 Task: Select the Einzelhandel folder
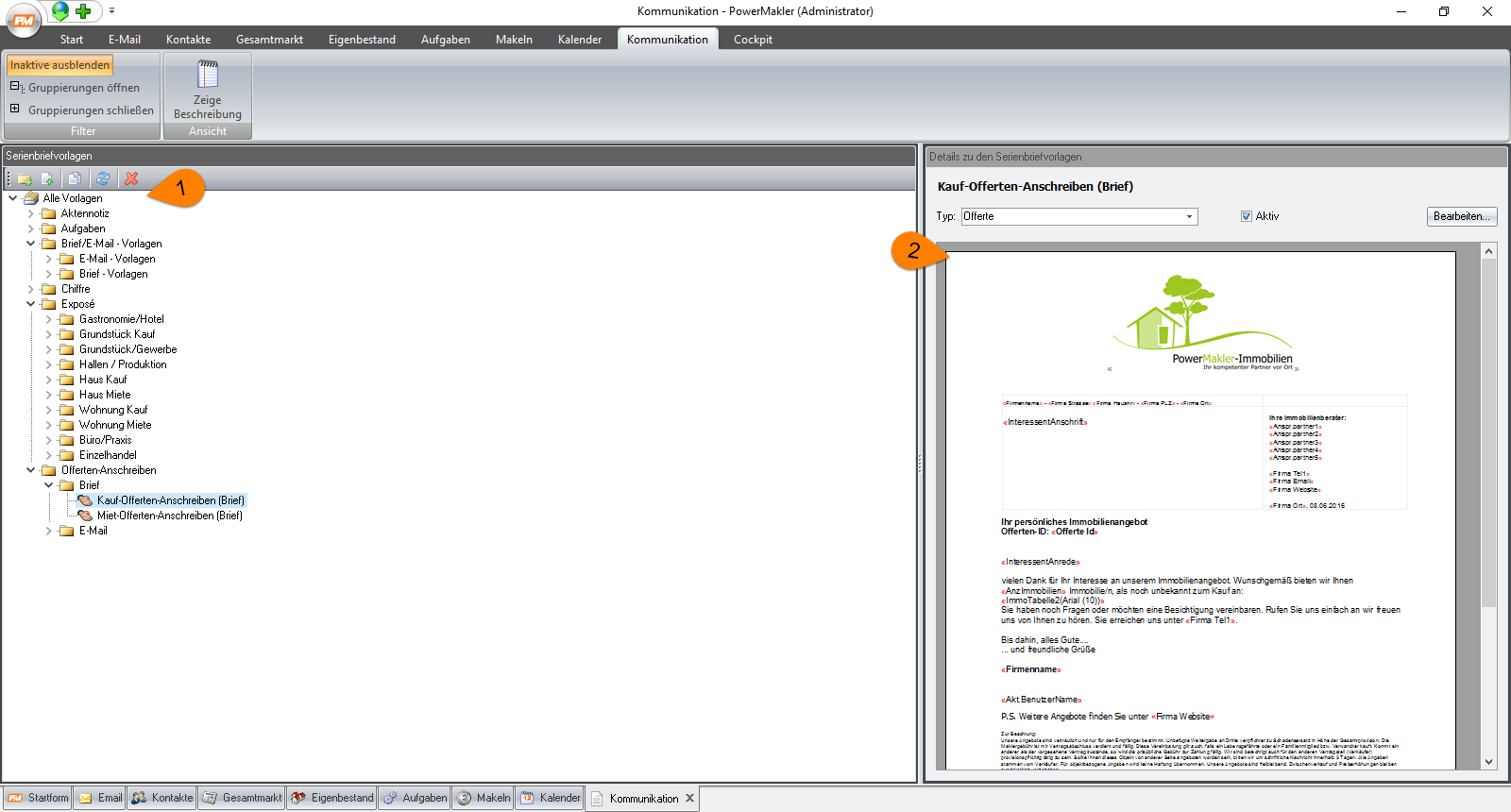(x=108, y=455)
